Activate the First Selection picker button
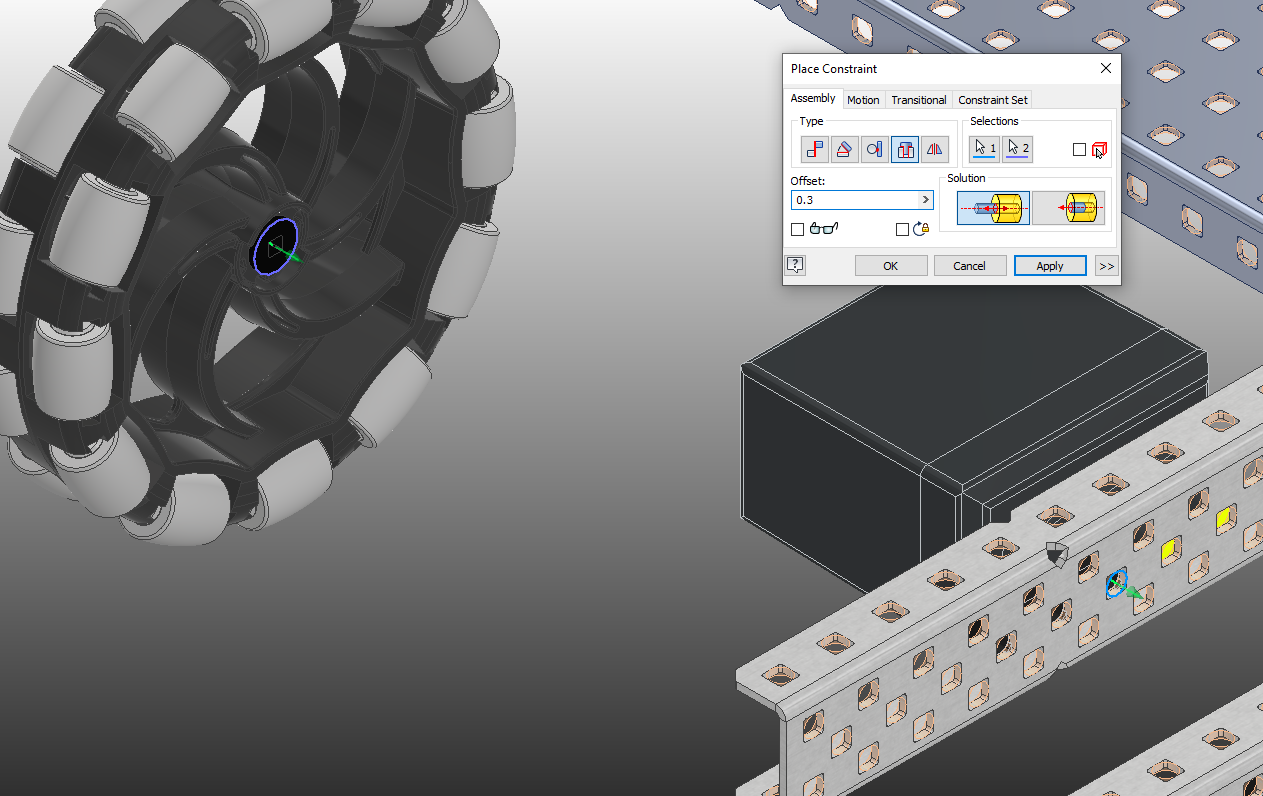 click(985, 149)
